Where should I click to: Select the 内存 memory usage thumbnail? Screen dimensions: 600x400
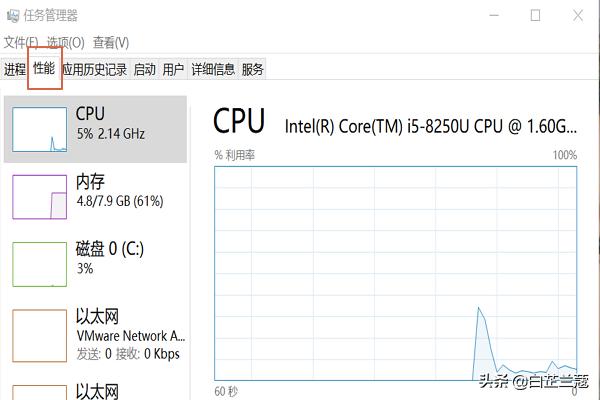pos(39,197)
